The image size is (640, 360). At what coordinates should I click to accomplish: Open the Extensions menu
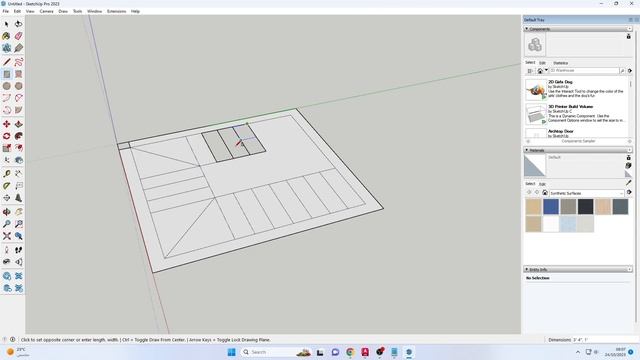click(116, 11)
